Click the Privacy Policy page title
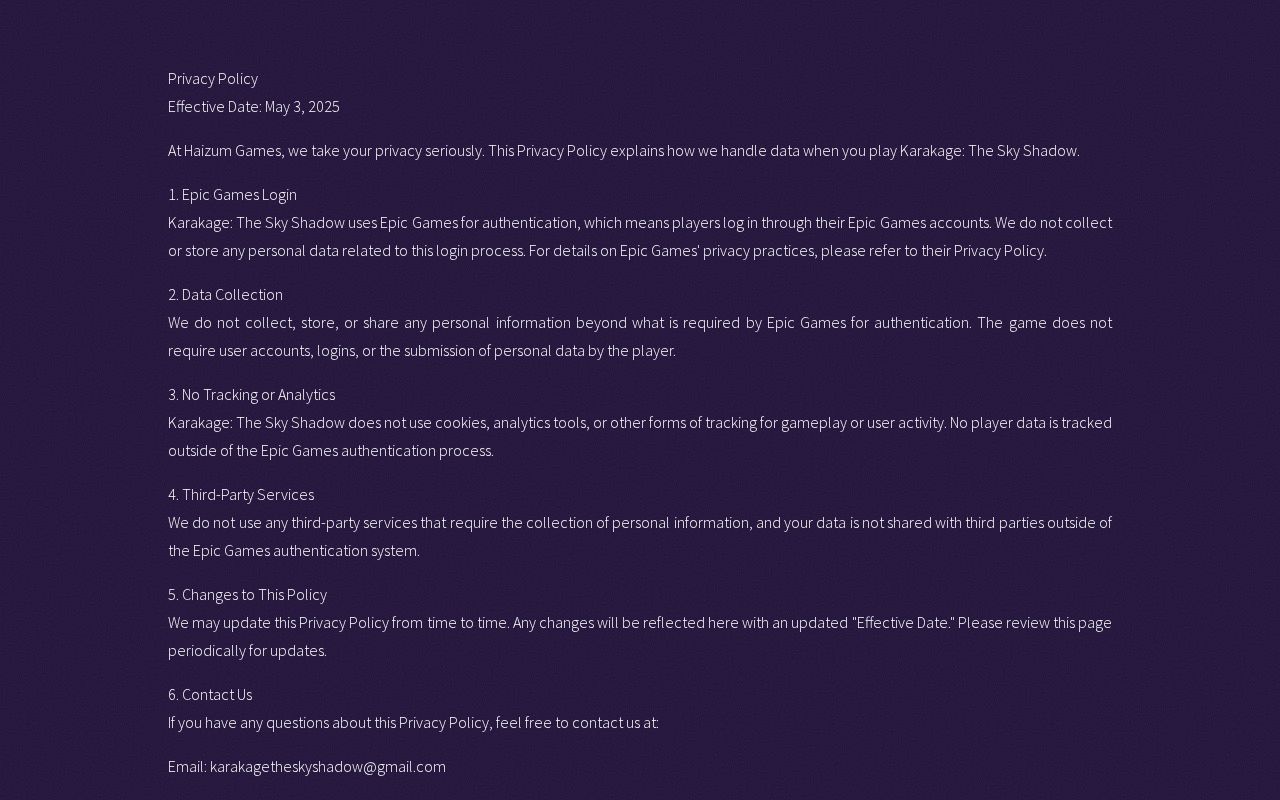The image size is (1280, 800). tap(212, 78)
